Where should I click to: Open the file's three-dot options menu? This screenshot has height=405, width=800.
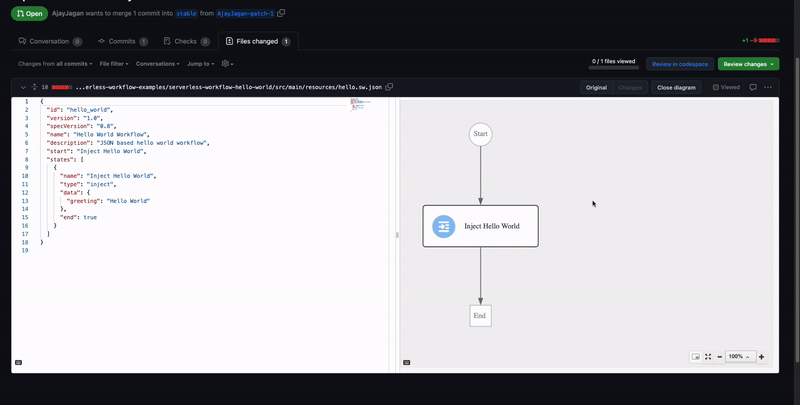pyautogui.click(x=768, y=87)
